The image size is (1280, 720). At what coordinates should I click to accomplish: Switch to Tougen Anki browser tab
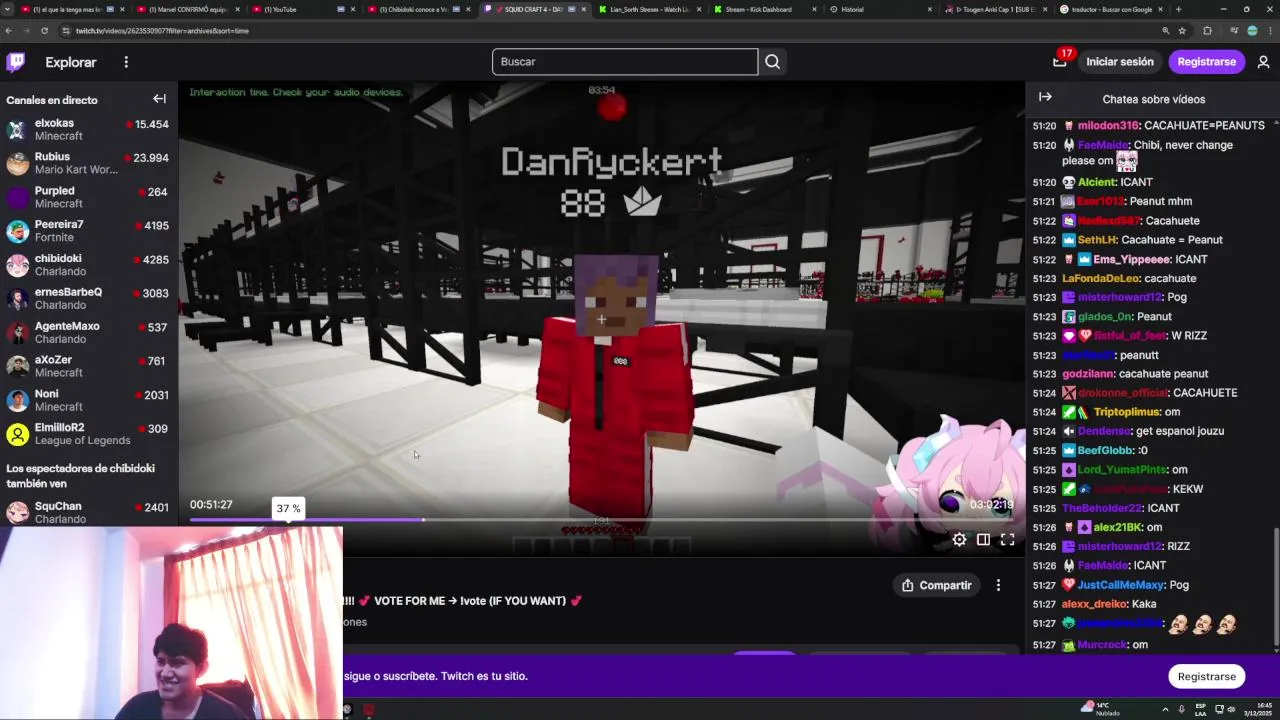pyautogui.click(x=995, y=9)
